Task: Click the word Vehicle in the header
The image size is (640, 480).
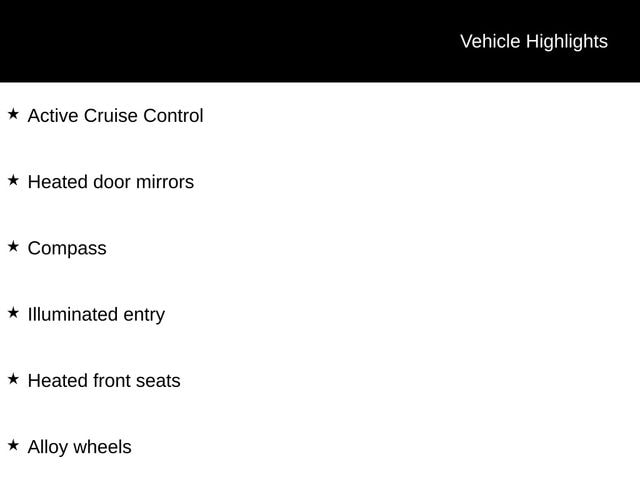Action: (490, 42)
